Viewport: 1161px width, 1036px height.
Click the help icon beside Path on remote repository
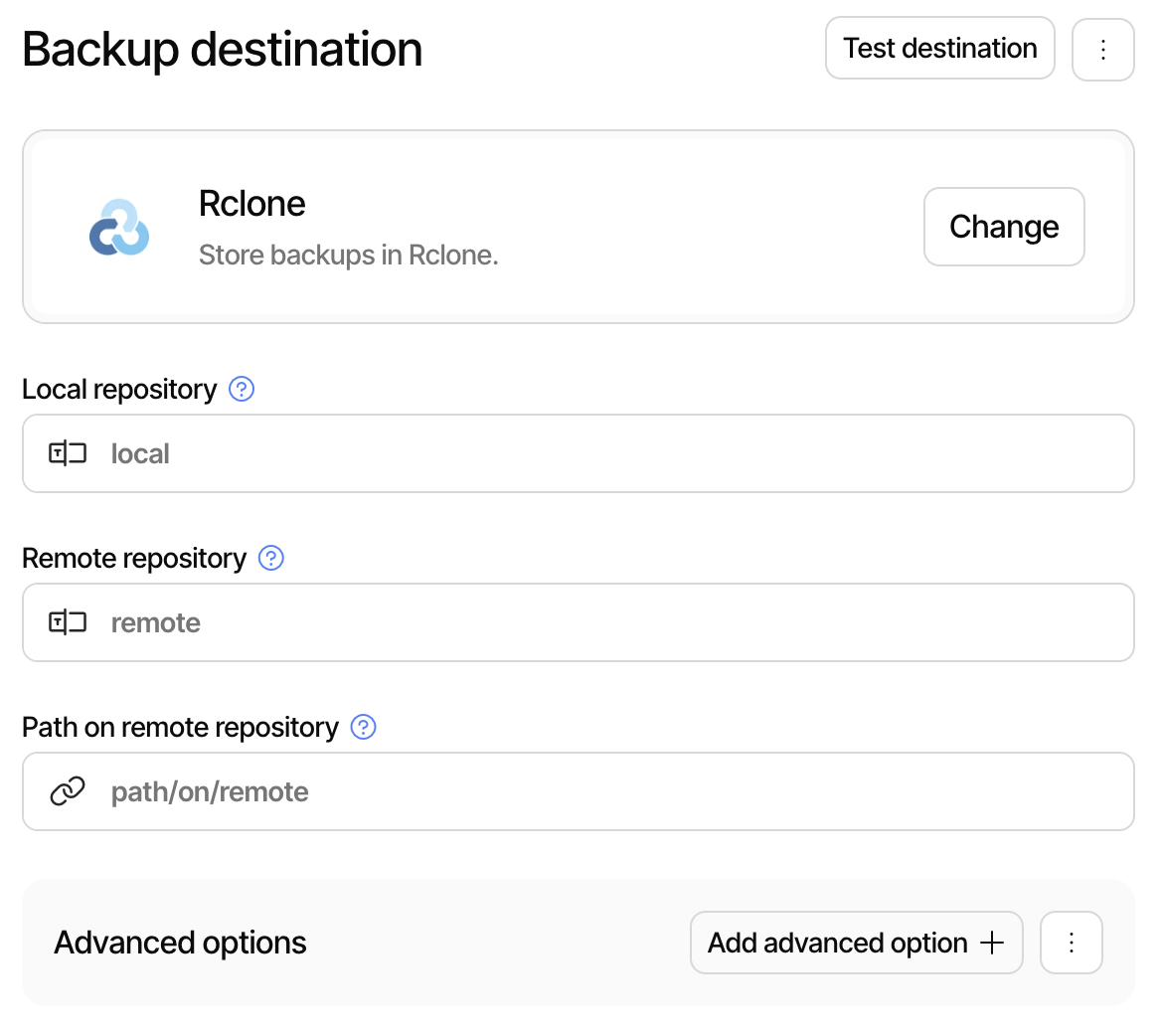pyautogui.click(x=364, y=728)
